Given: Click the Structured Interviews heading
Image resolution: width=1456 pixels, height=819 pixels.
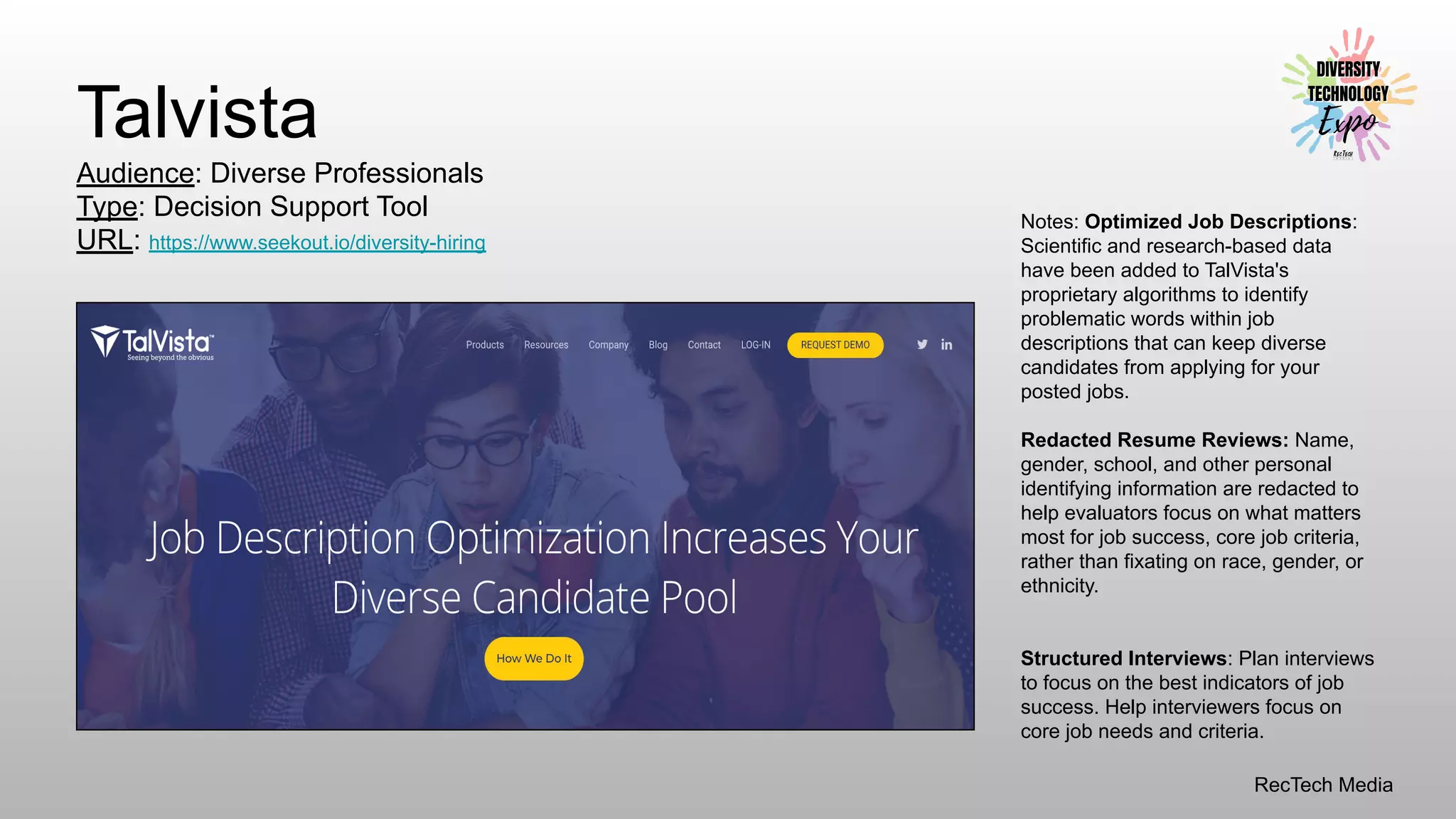Looking at the screenshot, I should click(1124, 658).
